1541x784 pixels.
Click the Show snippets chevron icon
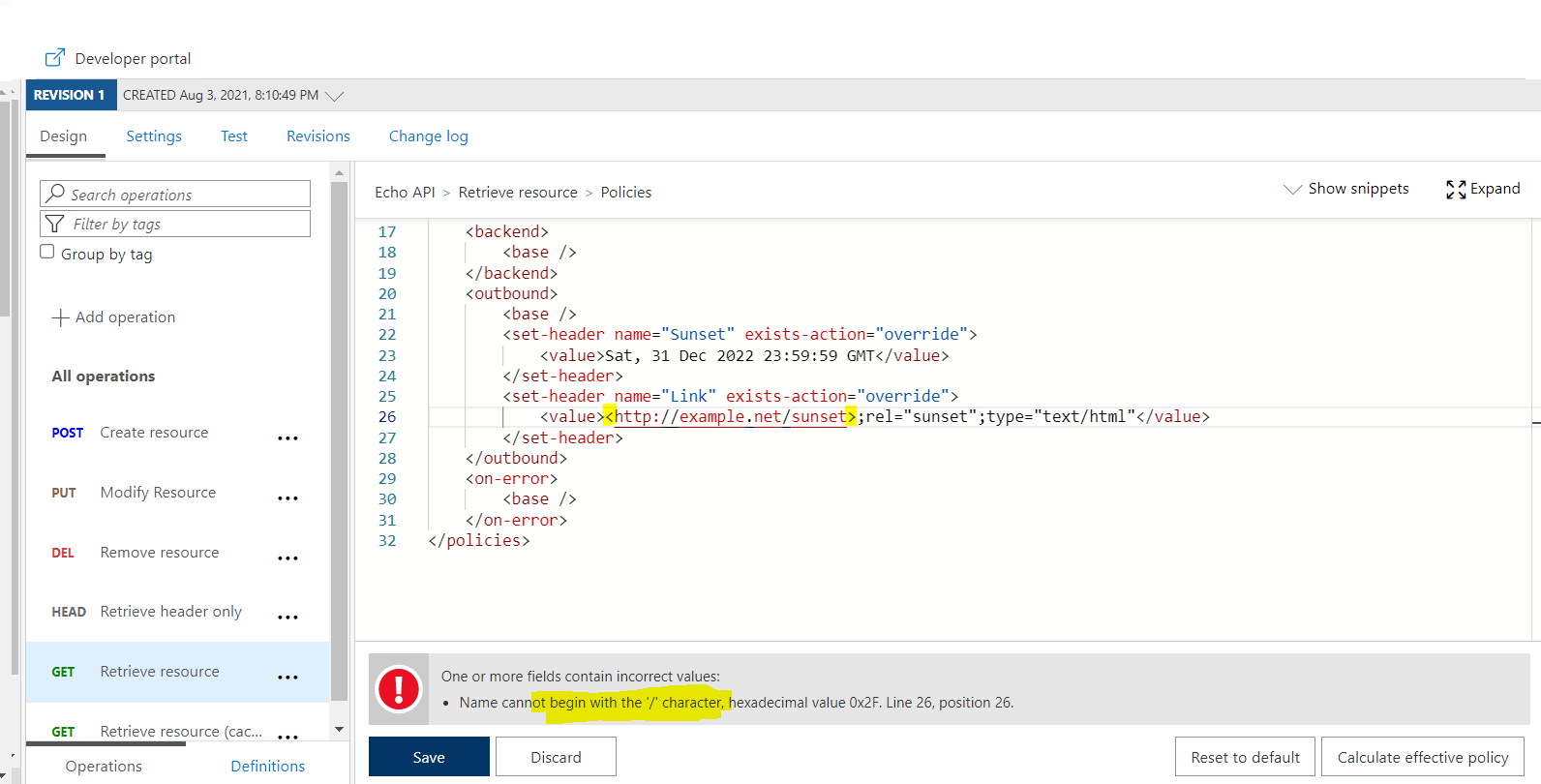[x=1292, y=189]
